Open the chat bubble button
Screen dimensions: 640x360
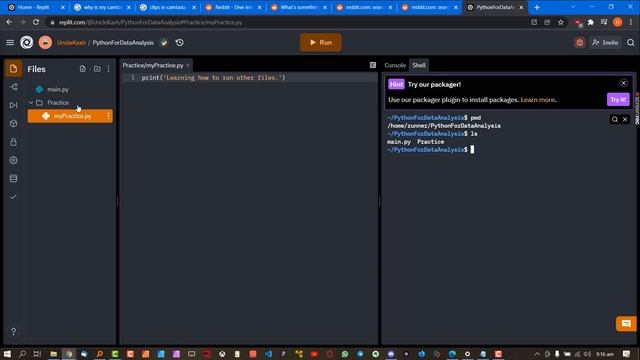(x=626, y=324)
